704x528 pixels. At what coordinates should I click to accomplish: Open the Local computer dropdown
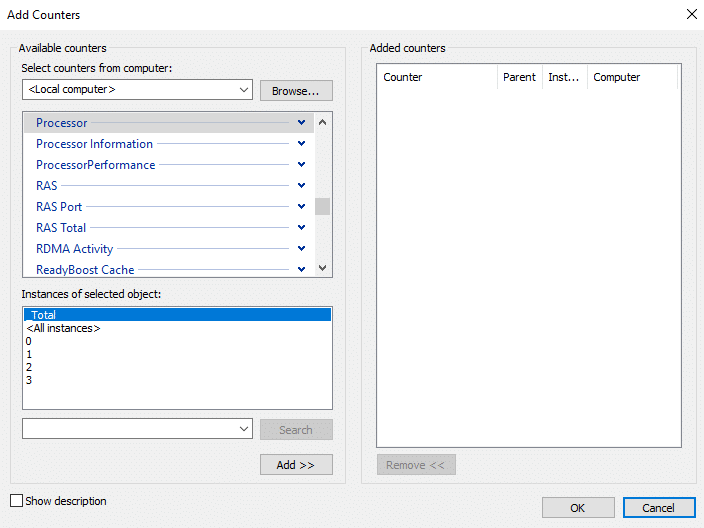pyautogui.click(x=244, y=90)
